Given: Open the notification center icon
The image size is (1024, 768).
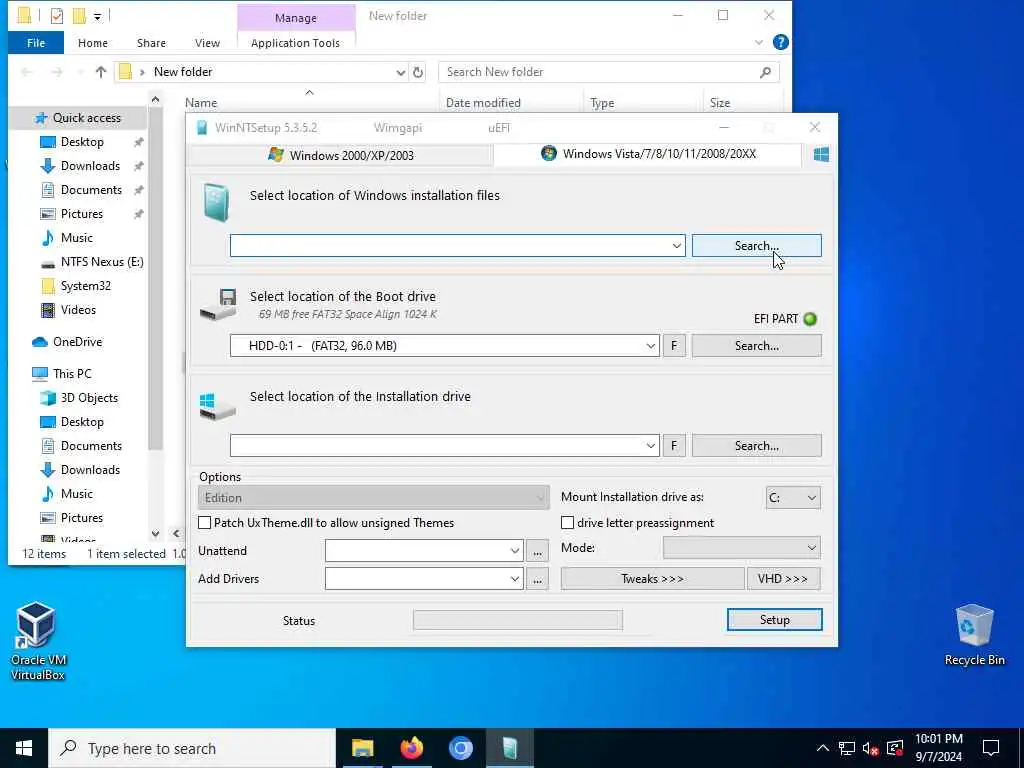Looking at the screenshot, I should 991,748.
